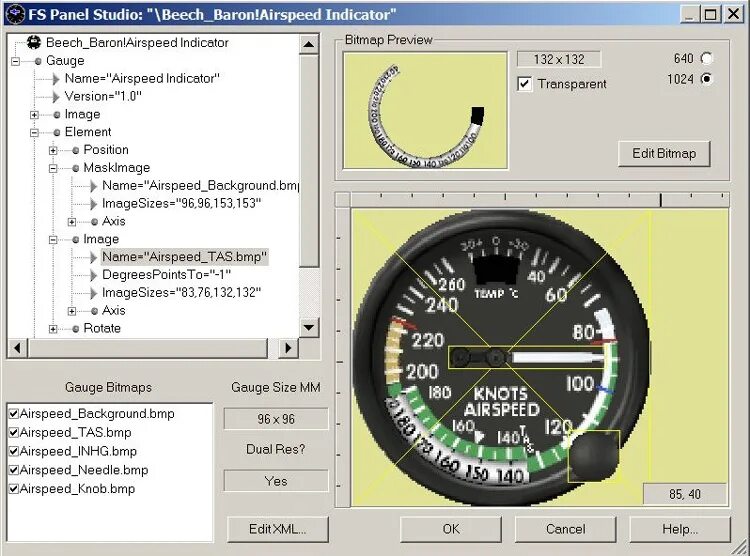The image size is (750, 556).
Task: Collapse the Image node above Airspeed_TAS.bmp
Action: (x=53, y=240)
